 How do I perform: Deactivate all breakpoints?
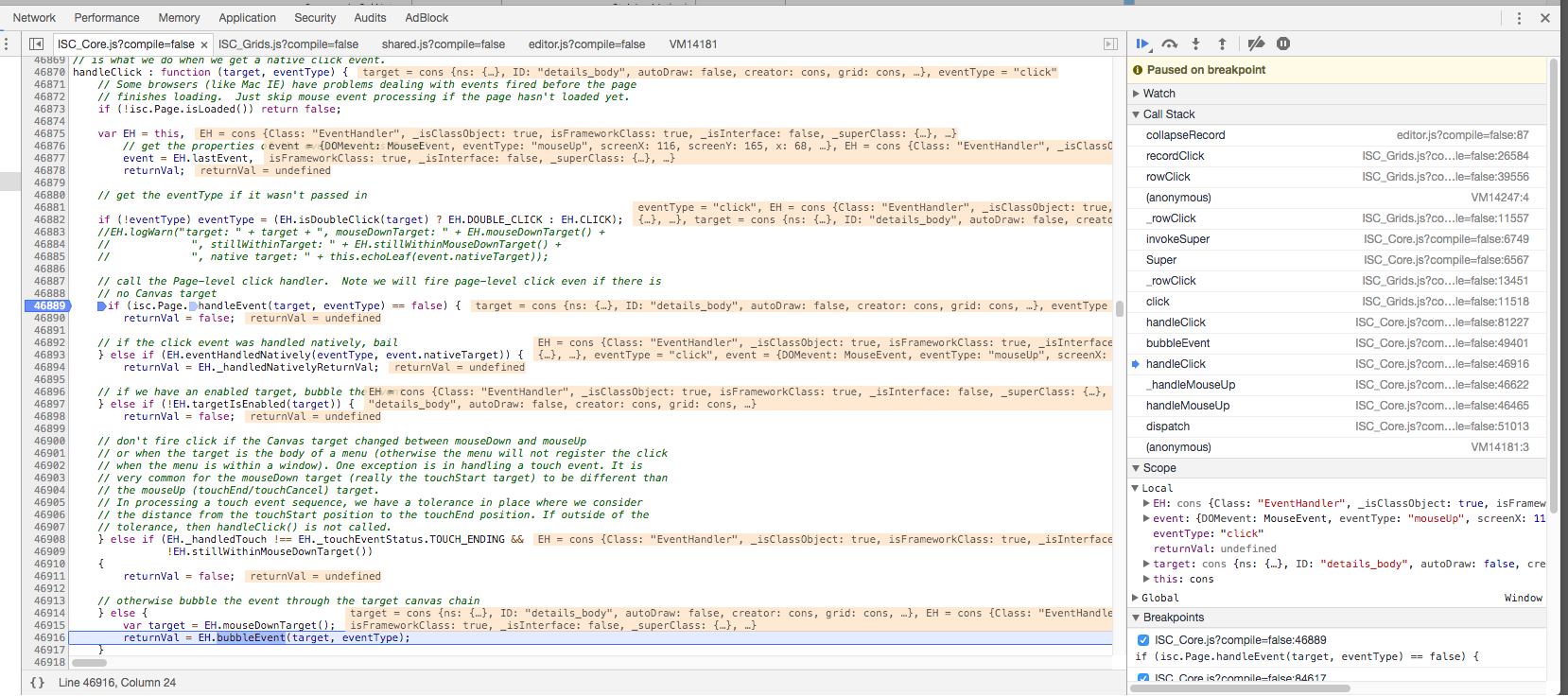coord(1256,43)
